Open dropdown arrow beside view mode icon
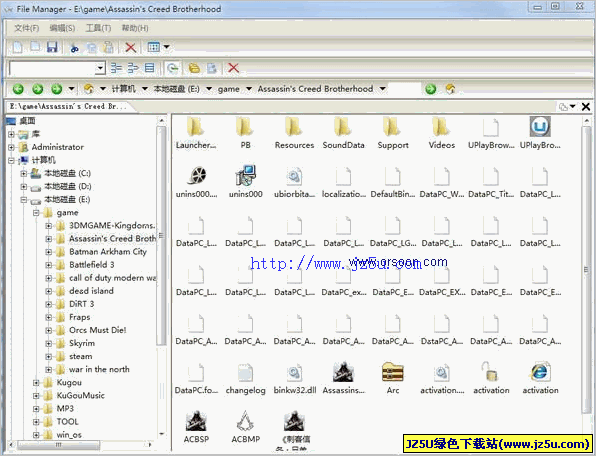This screenshot has height=456, width=596. tap(166, 47)
